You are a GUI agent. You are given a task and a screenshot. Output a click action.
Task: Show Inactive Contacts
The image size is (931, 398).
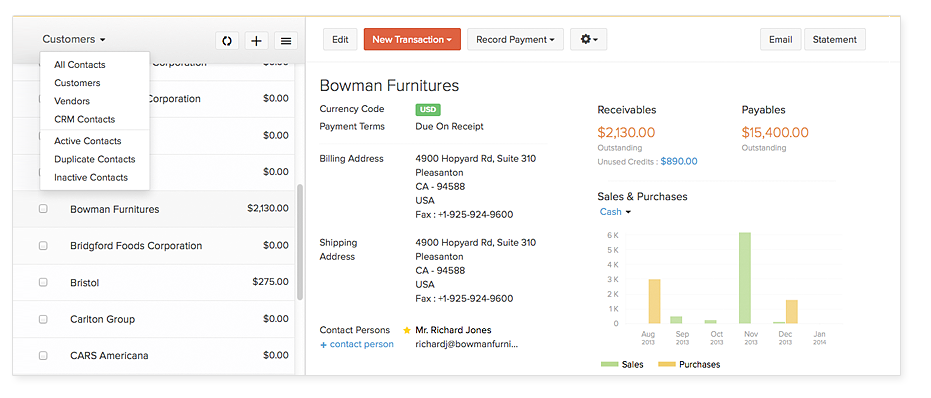[91, 178]
